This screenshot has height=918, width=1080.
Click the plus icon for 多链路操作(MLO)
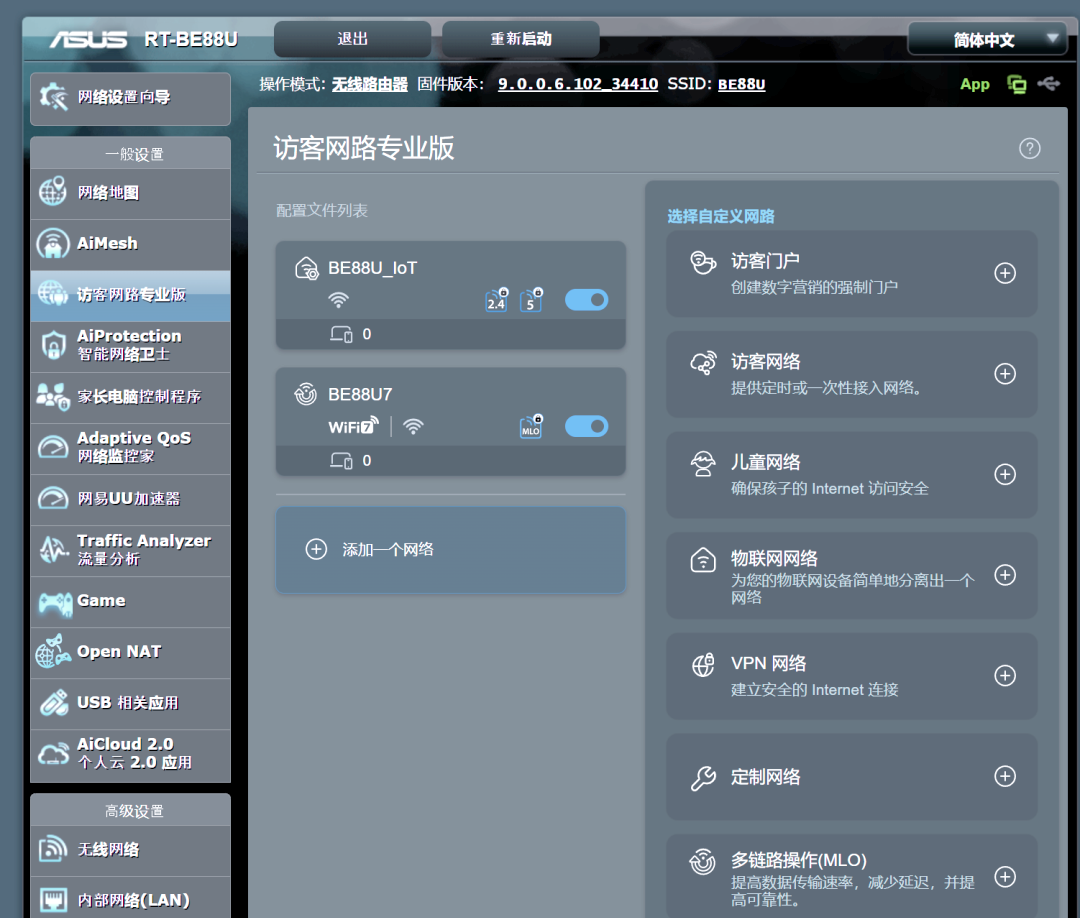pos(1005,877)
